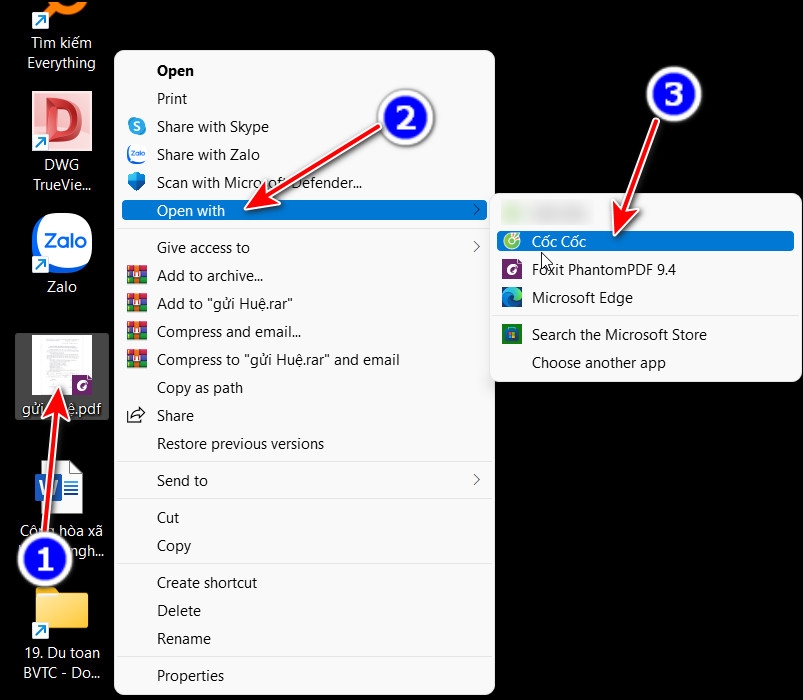Screen dimensions: 803x700
Task: Expand the Send to submenu arrow
Action: pos(477,480)
